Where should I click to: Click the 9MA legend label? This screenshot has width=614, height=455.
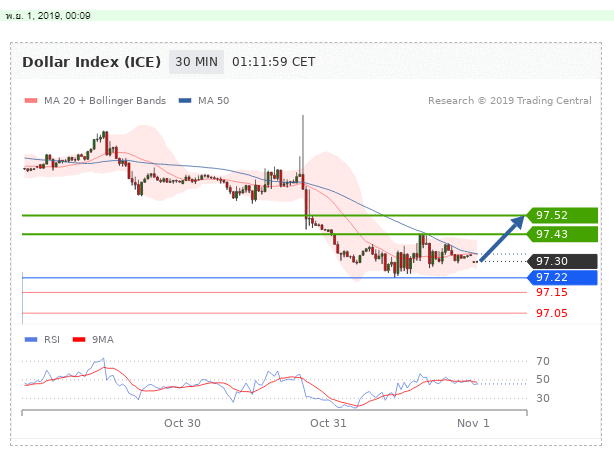tap(103, 339)
